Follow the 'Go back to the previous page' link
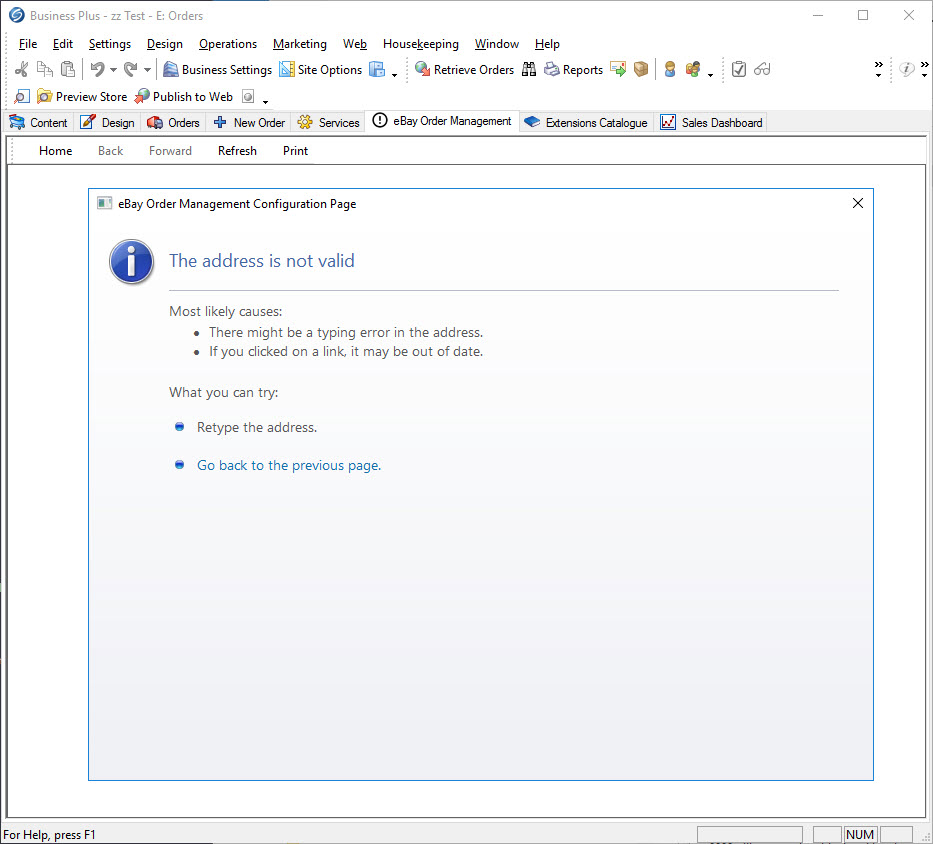The image size is (933, 844). click(x=288, y=466)
